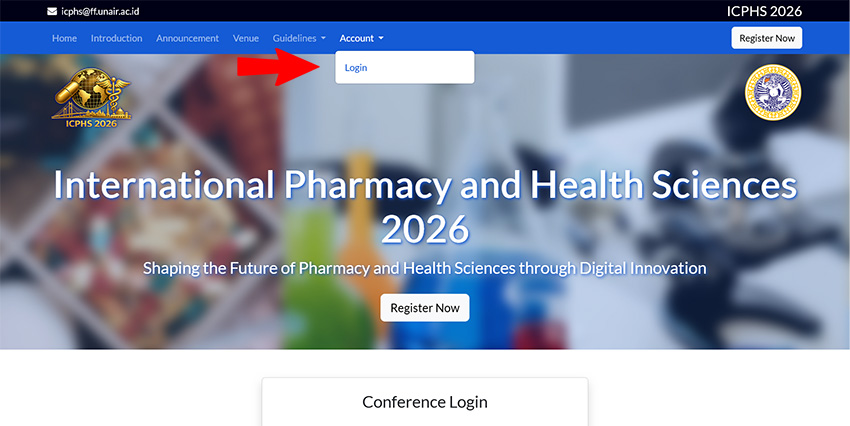
Task: Open the Home navigation link
Action: [x=65, y=38]
